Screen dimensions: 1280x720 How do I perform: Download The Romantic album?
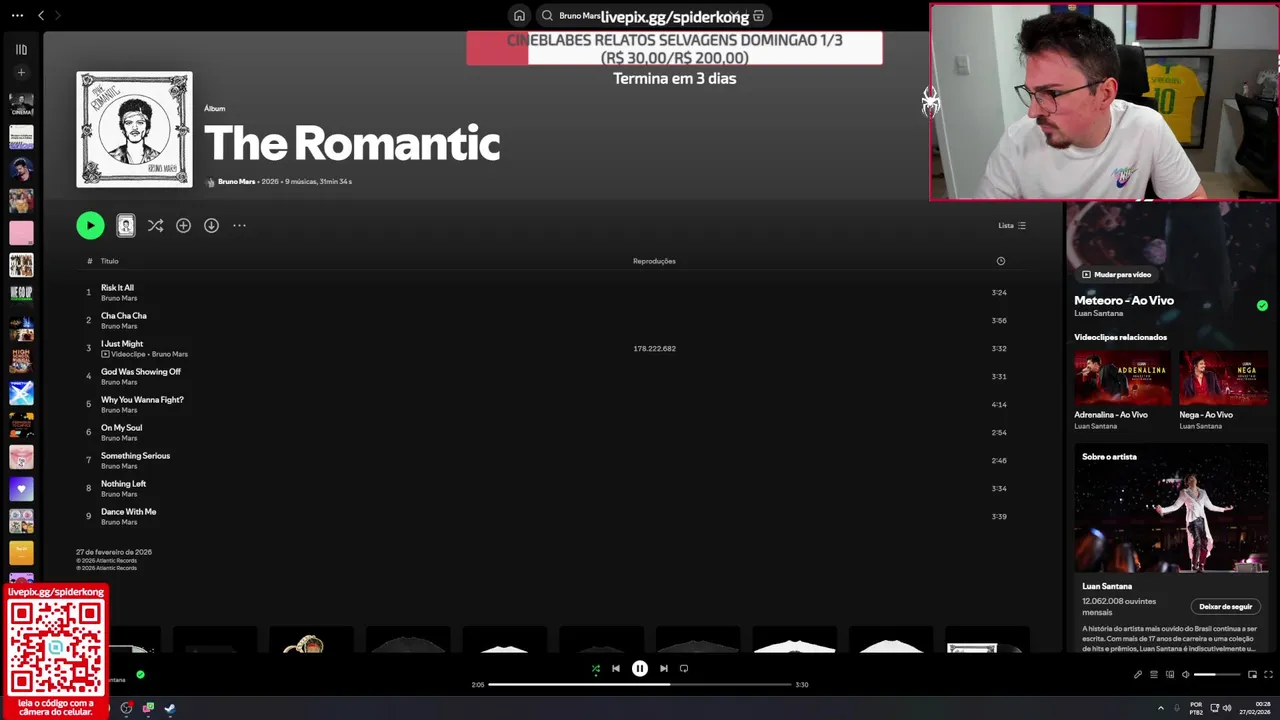pos(211,226)
